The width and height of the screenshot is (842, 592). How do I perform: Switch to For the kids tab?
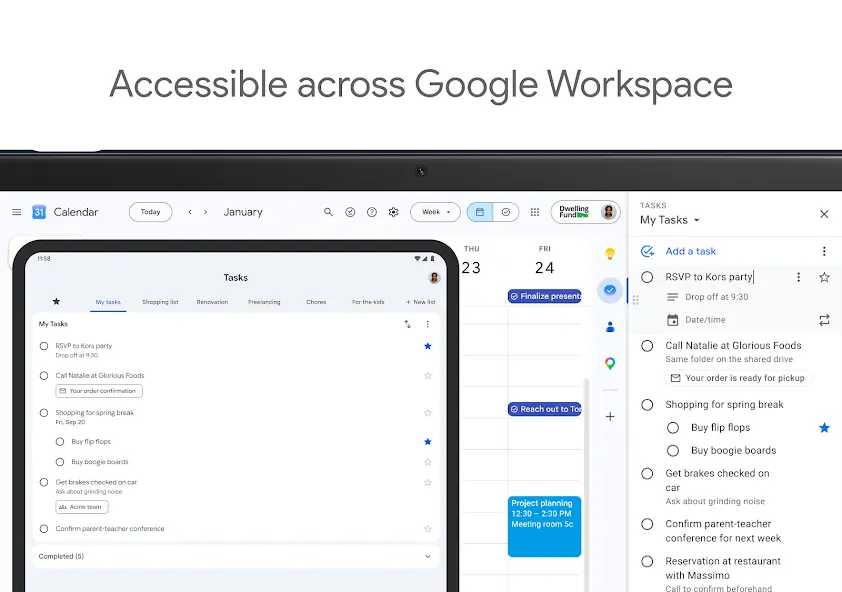pos(368,302)
